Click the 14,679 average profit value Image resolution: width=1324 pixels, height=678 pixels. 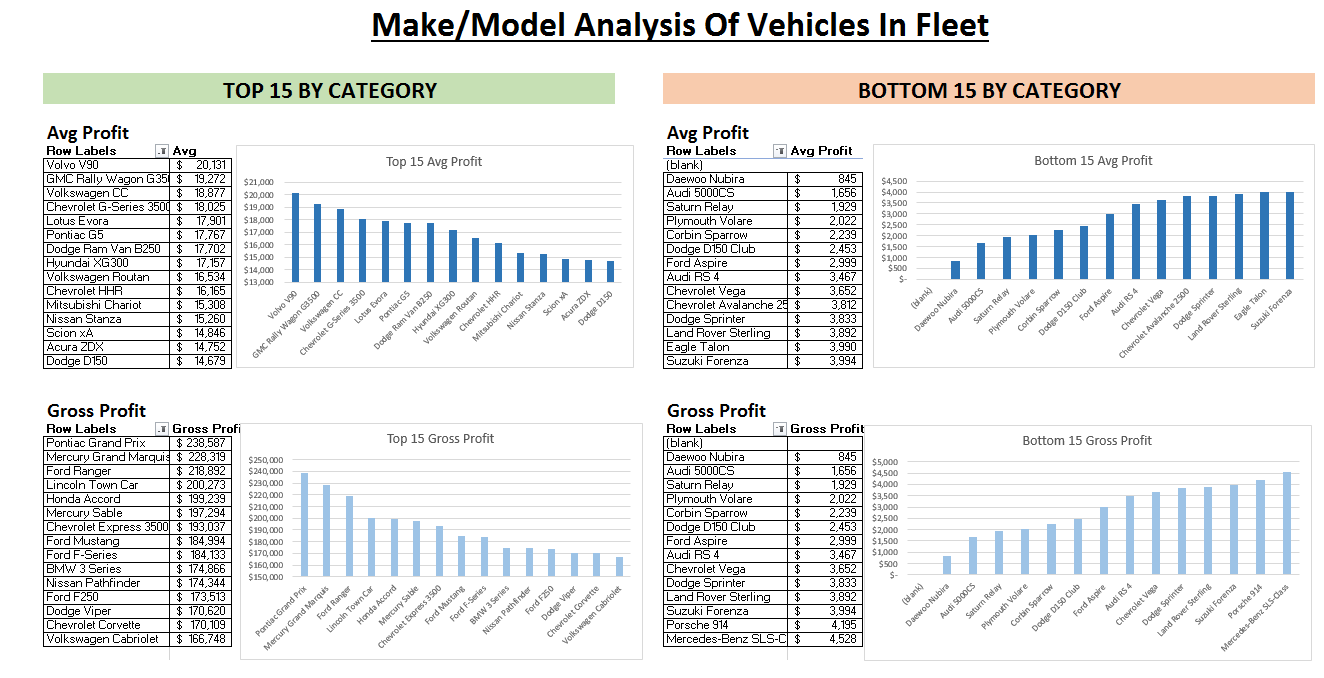tap(201, 361)
